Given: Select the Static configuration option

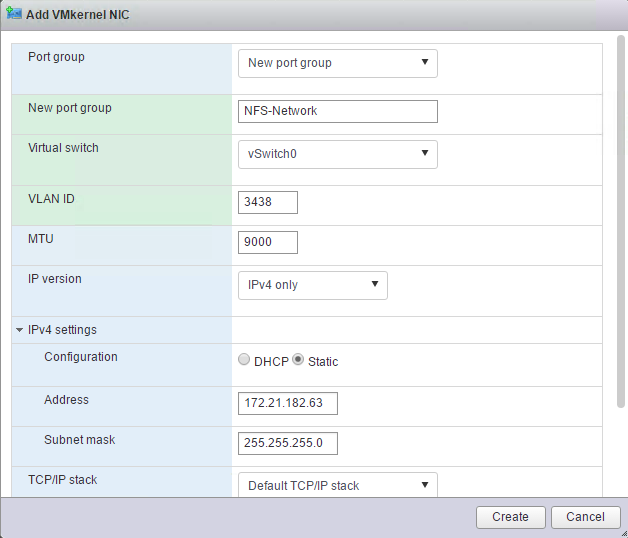Looking at the screenshot, I should pos(298,361).
